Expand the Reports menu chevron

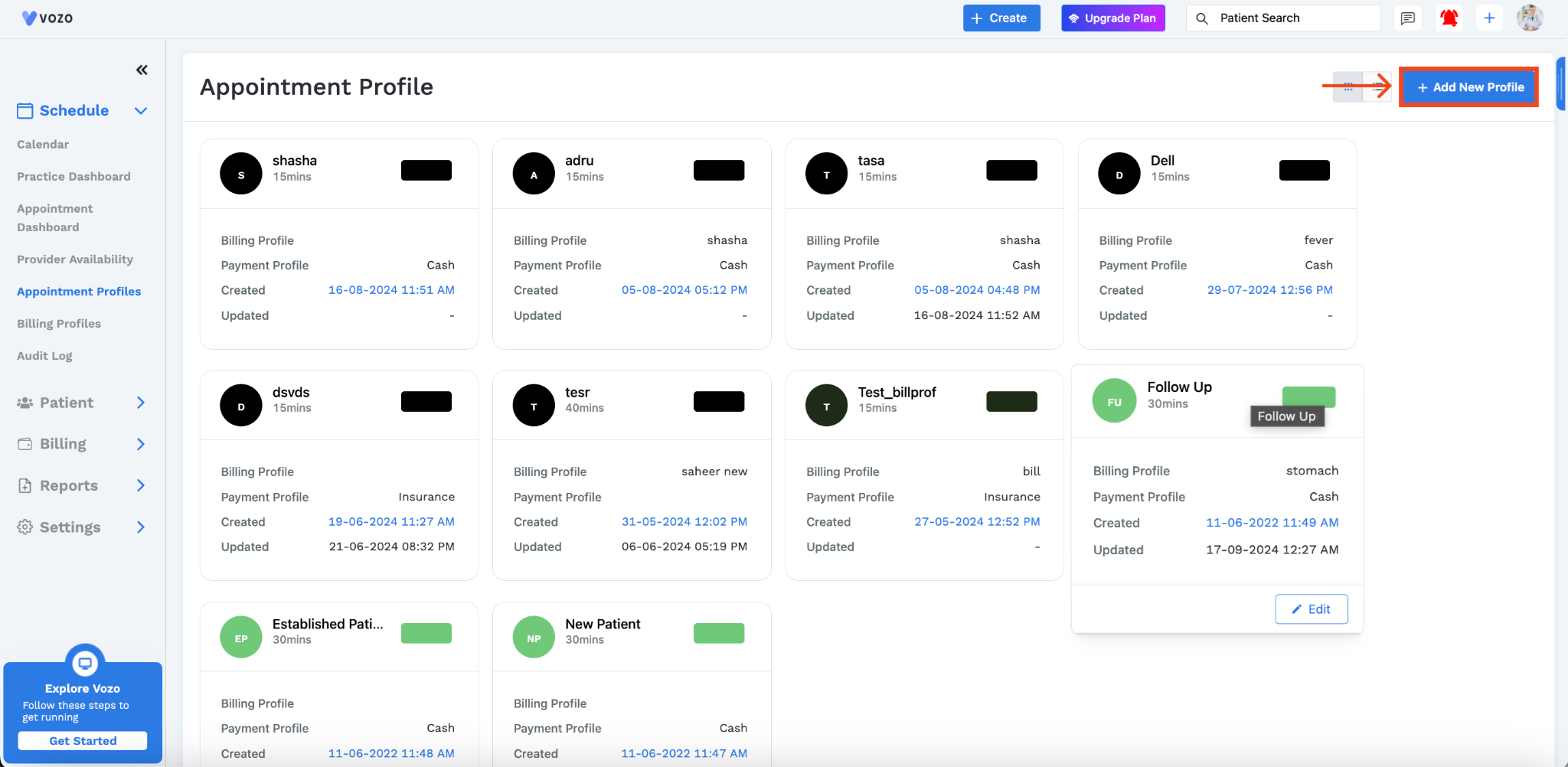tap(141, 485)
